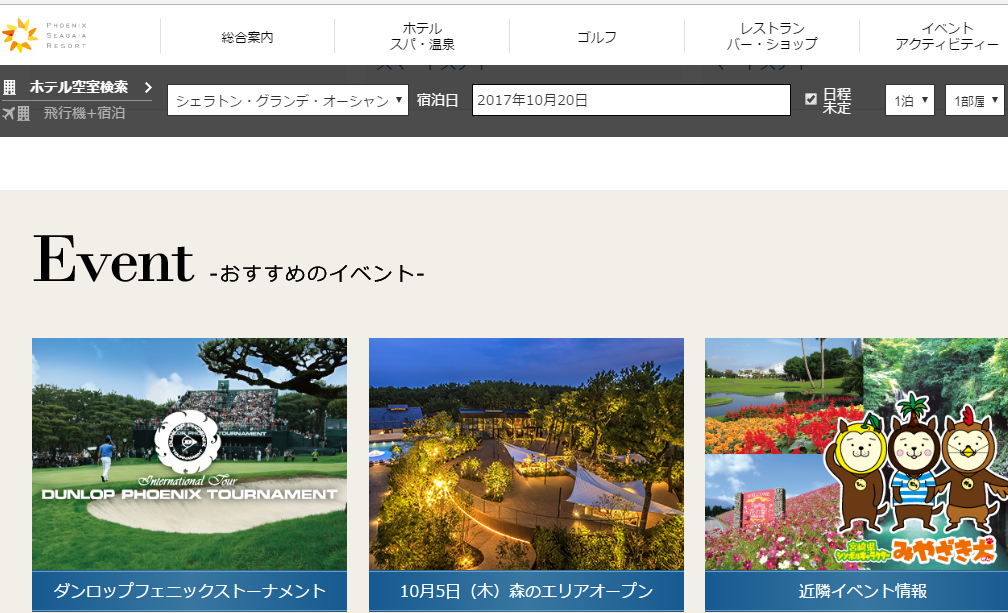Open the イベント アクティビティー menu
The height and width of the screenshot is (613, 1008).
(946, 37)
